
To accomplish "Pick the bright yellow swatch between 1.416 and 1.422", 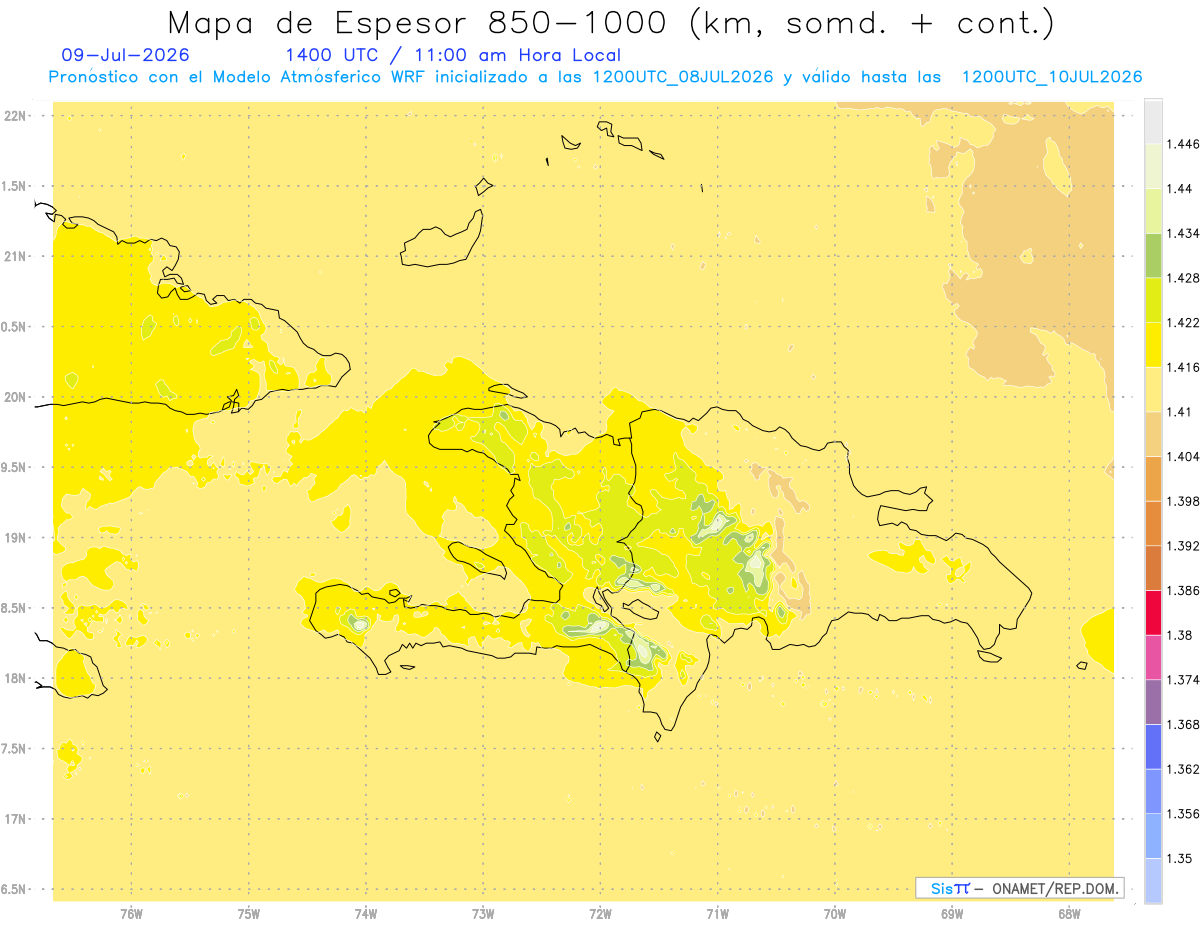I will [x=1153, y=345].
